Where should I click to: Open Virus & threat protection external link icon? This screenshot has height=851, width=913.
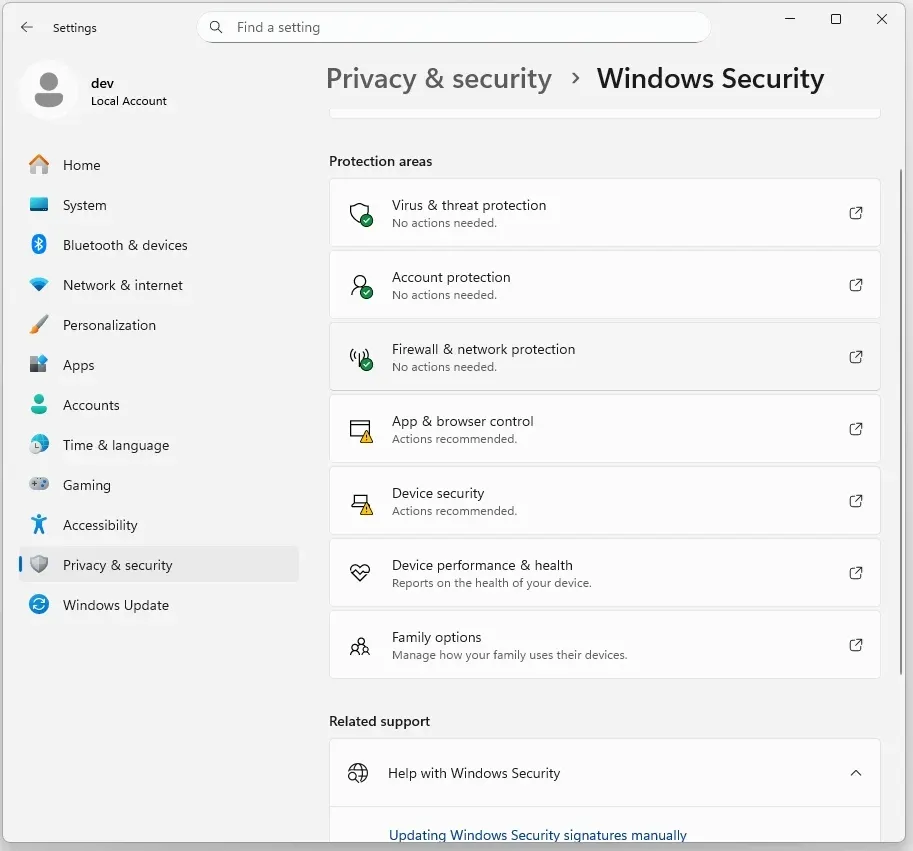(856, 213)
